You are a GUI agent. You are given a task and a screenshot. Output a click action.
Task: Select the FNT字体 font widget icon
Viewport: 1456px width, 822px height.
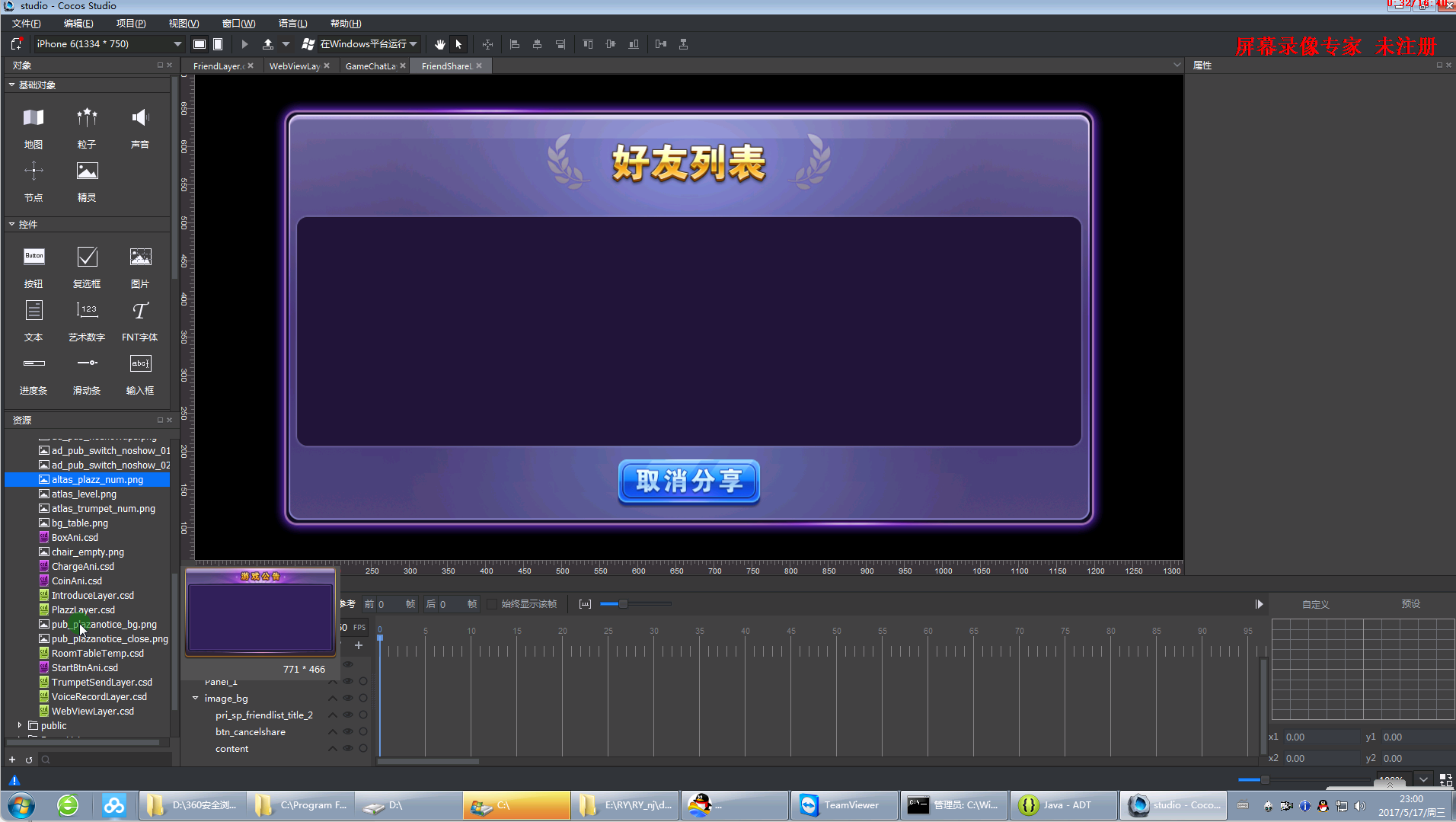(x=140, y=311)
